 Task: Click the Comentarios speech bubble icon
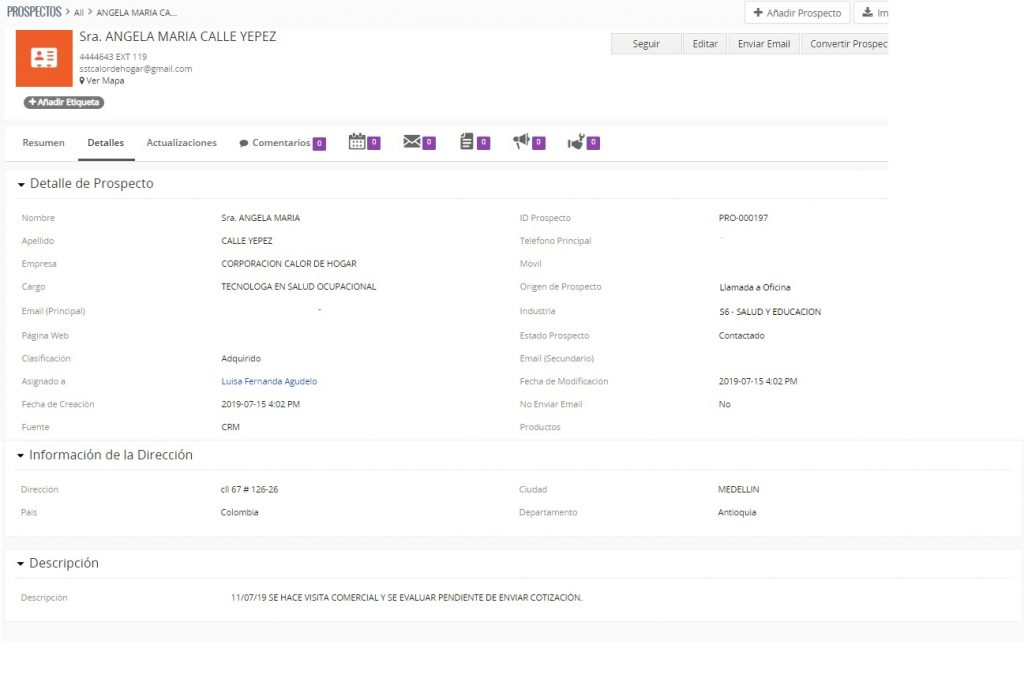pyautogui.click(x=244, y=143)
